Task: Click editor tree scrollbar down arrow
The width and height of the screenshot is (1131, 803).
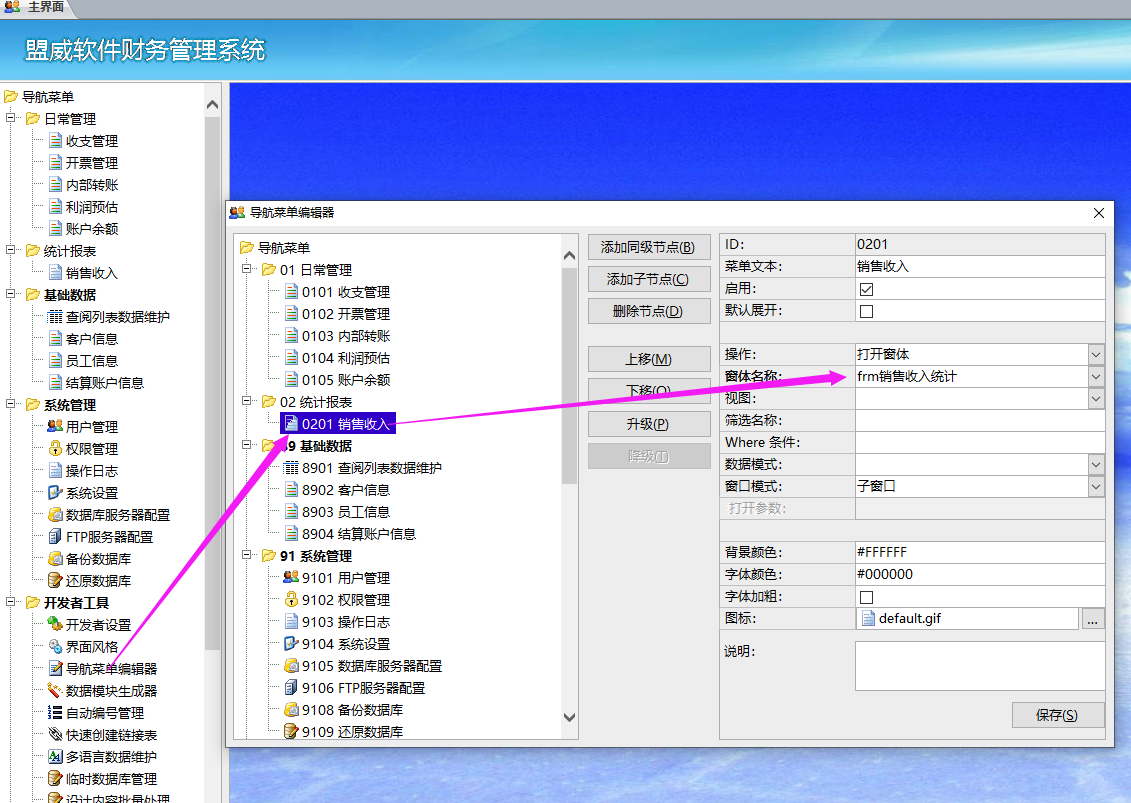Action: [570, 717]
